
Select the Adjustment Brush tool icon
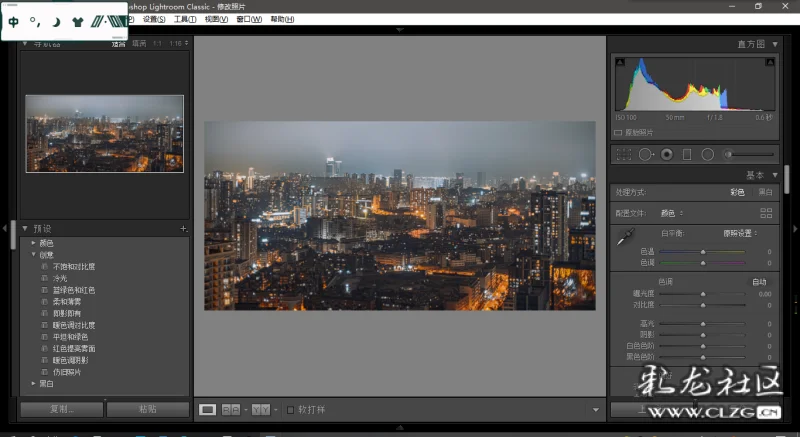point(749,155)
